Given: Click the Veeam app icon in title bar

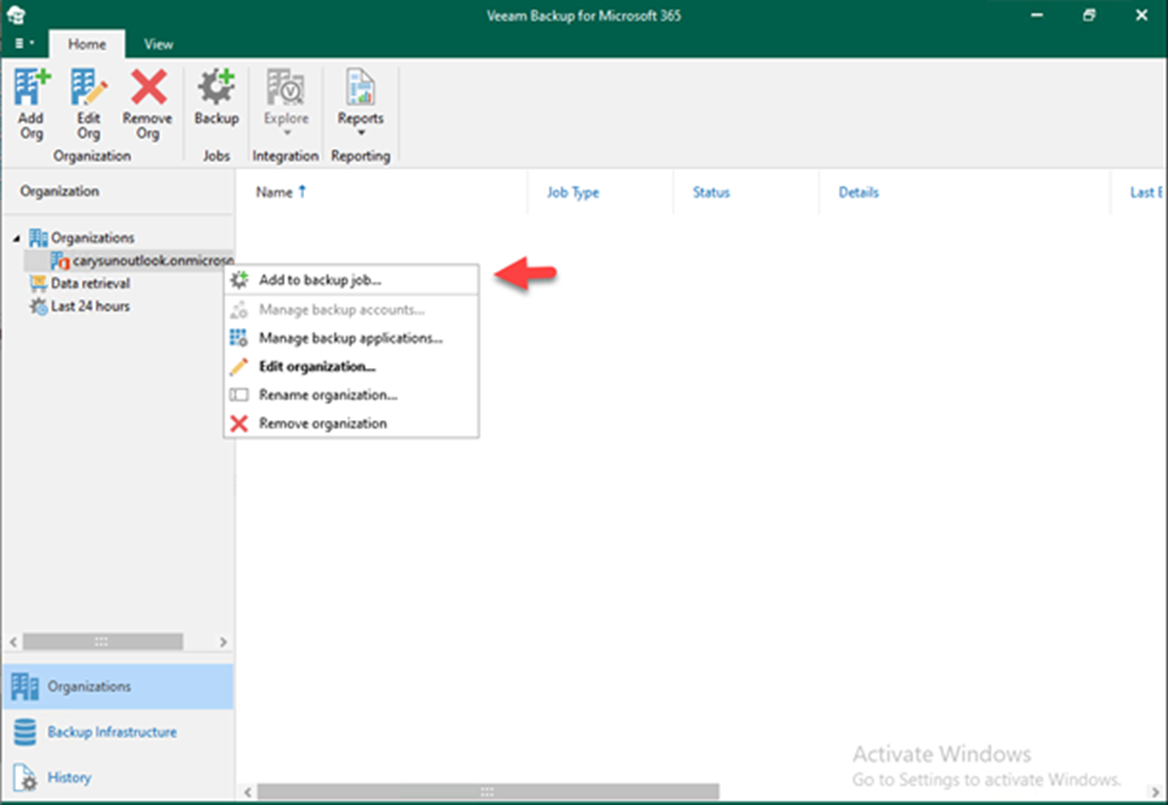Looking at the screenshot, I should [16, 15].
